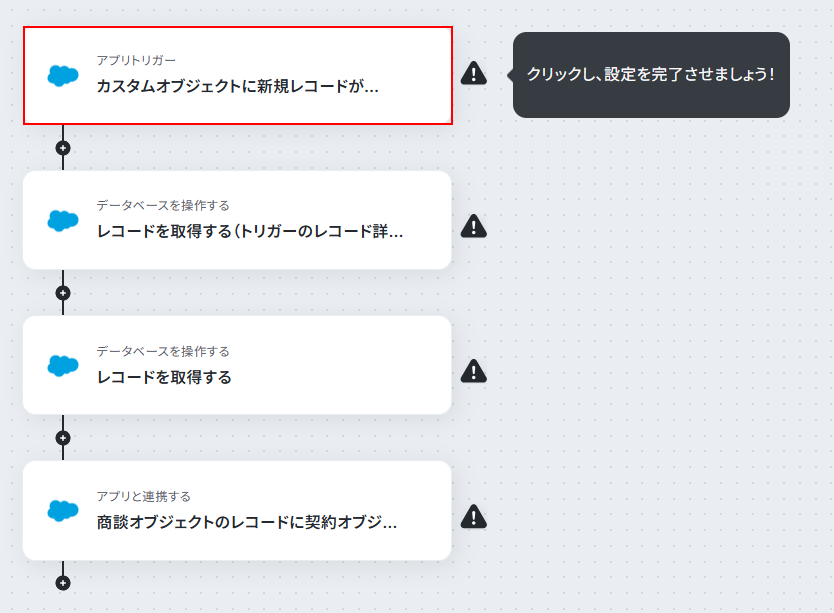
Task: Click warning triangle beside the app trigger card
Action: 473,73
